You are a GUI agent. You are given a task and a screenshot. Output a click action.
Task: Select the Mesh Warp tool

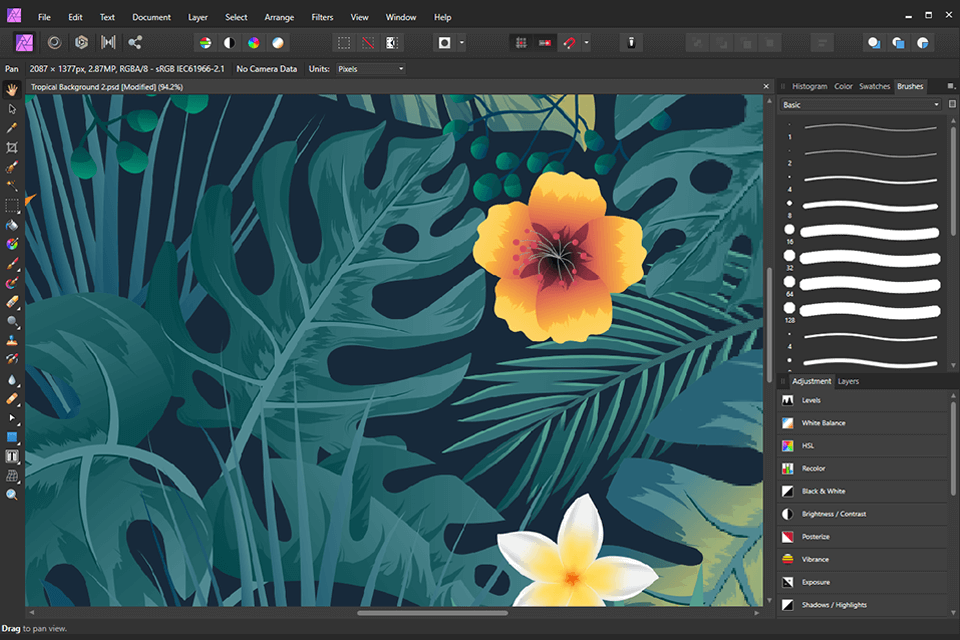pos(12,476)
